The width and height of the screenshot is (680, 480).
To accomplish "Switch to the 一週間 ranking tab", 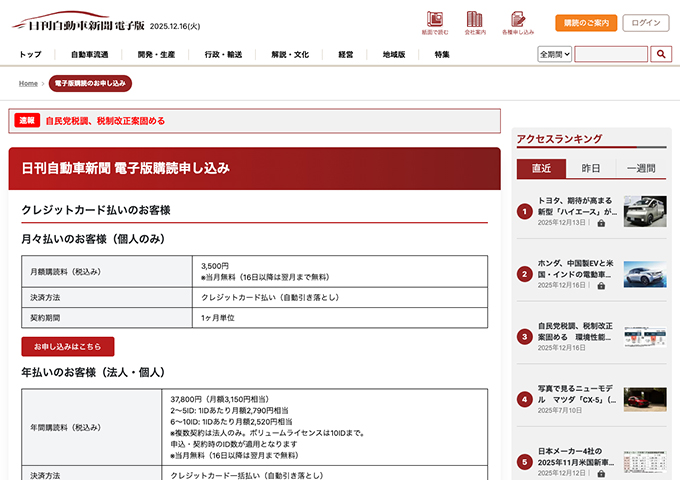I will 641,168.
